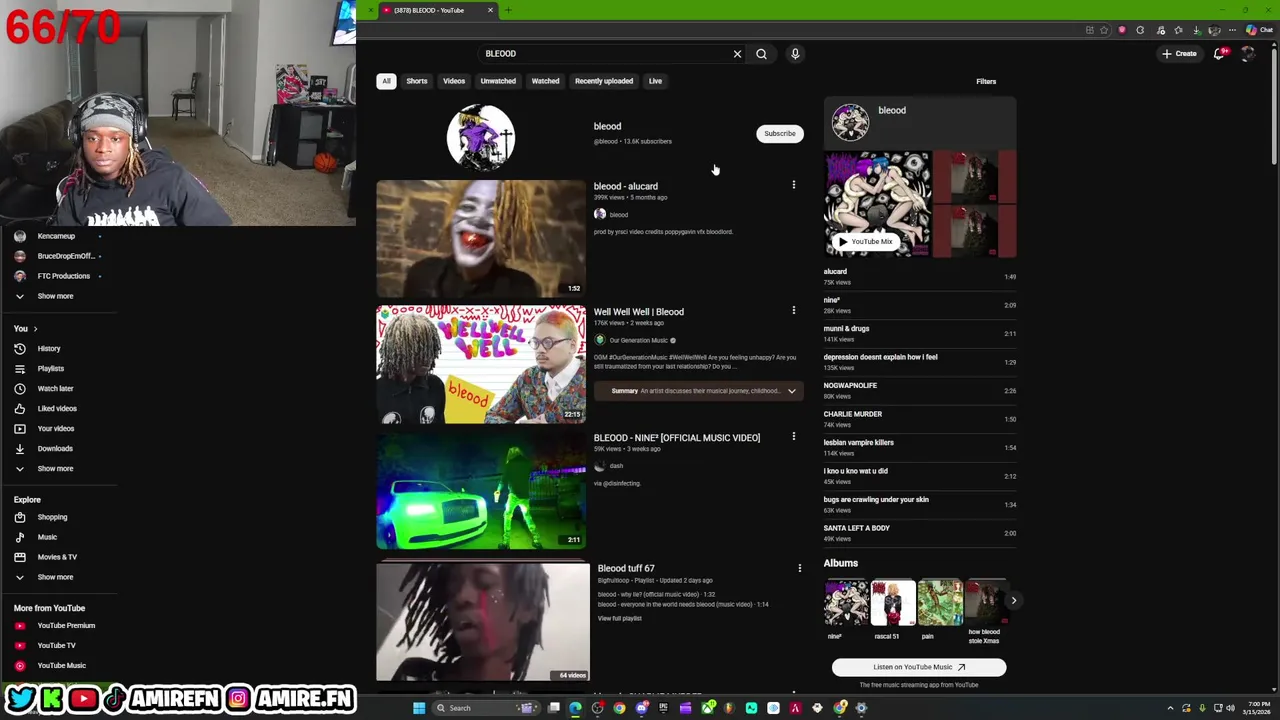Clear the search box with the X icon
Screen dimensions: 1280x720
(737, 54)
